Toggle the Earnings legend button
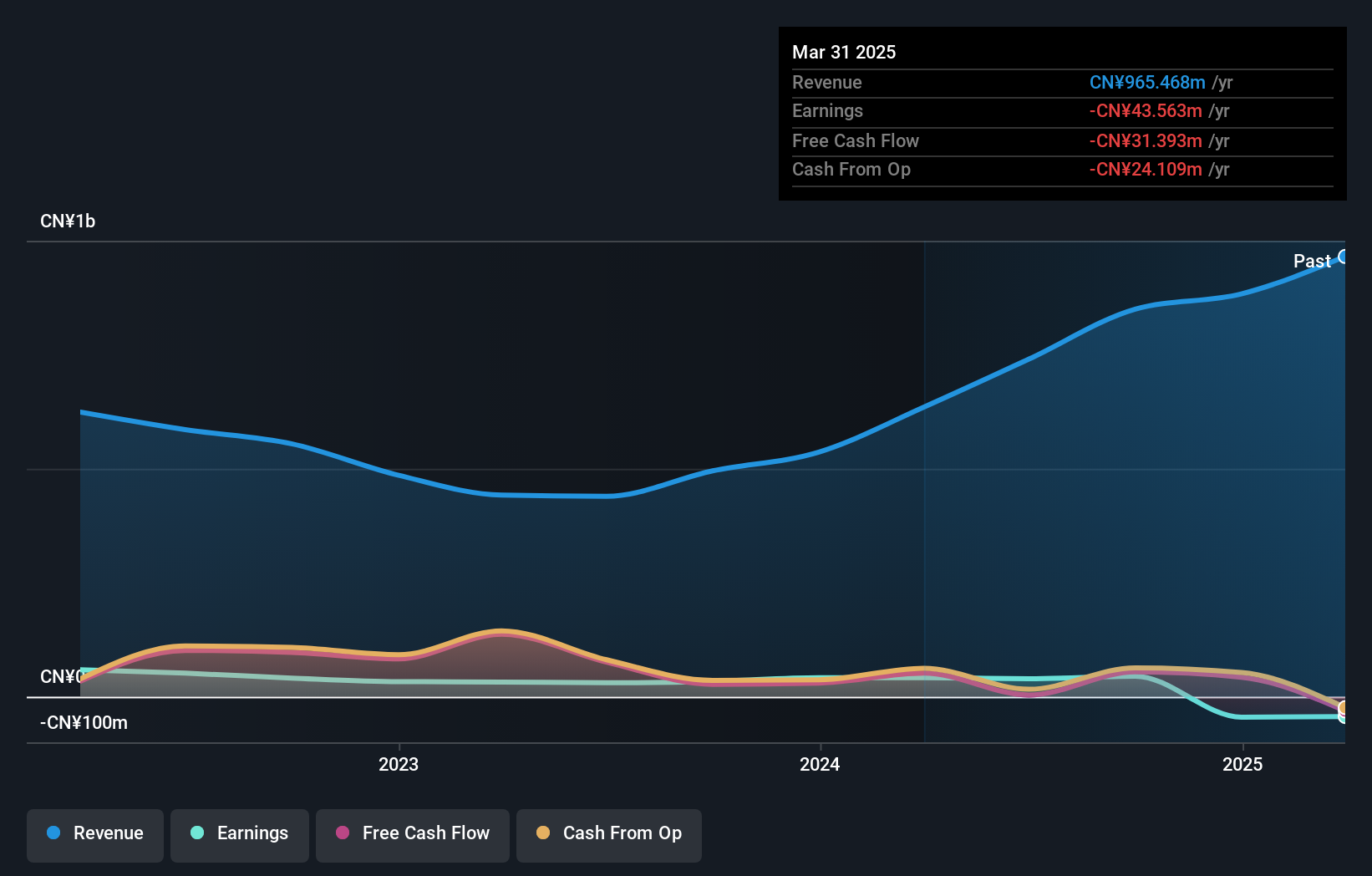This screenshot has height=876, width=1372. [240, 835]
